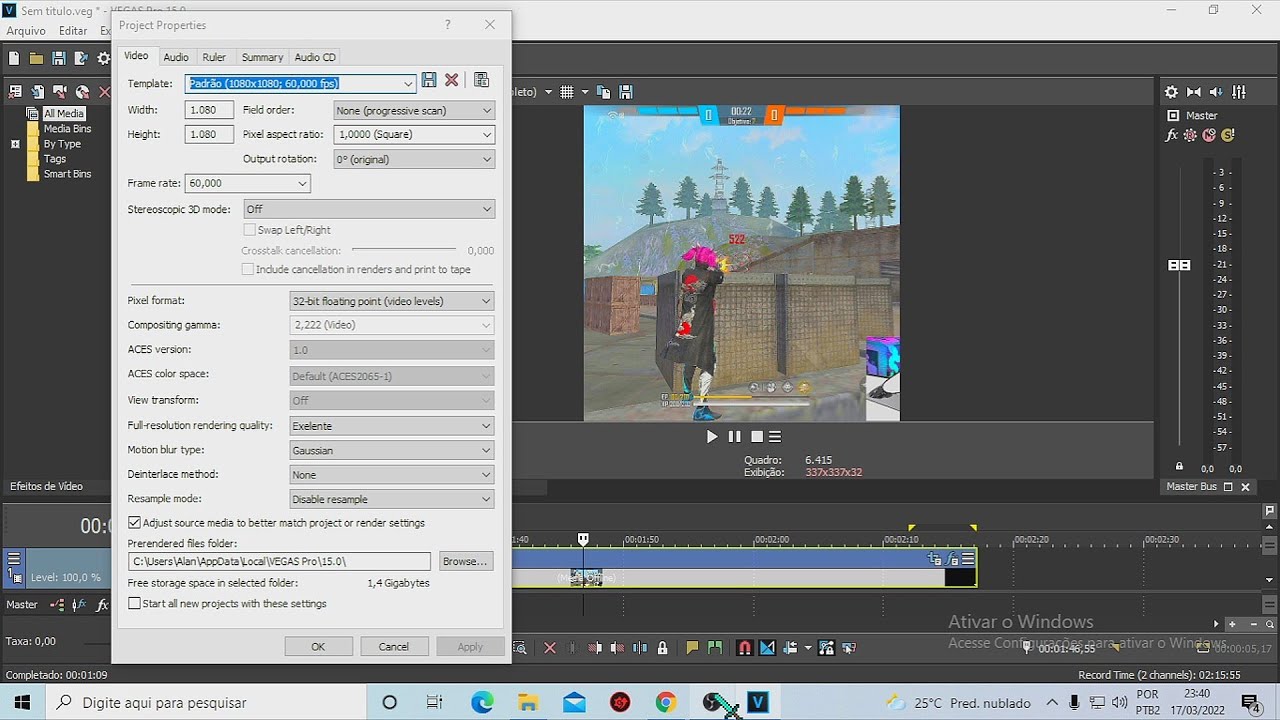Play the video preview
This screenshot has width=1280, height=720.
tap(712, 436)
